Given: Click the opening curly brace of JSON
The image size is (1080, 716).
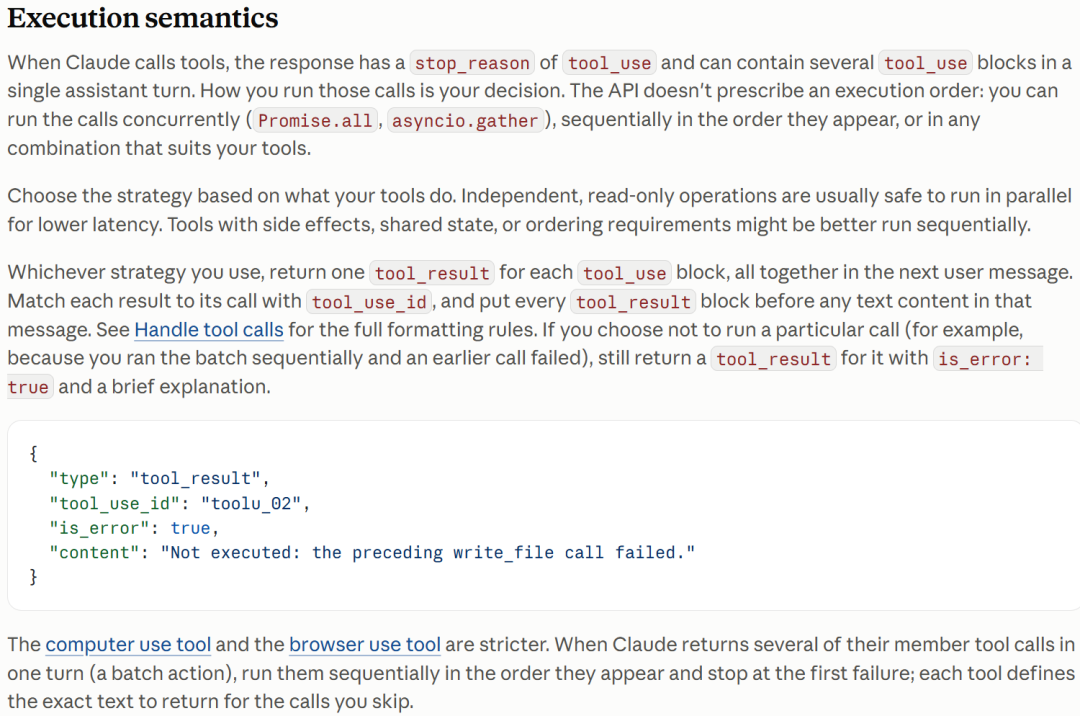Looking at the screenshot, I should pos(33,454).
